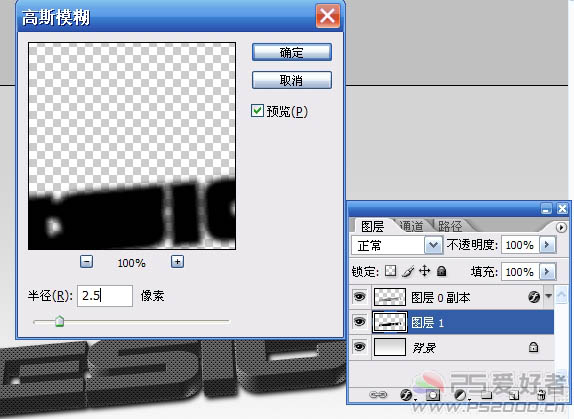Click the 不透明度 100% field
Image resolution: width=574 pixels, height=419 pixels.
520,244
